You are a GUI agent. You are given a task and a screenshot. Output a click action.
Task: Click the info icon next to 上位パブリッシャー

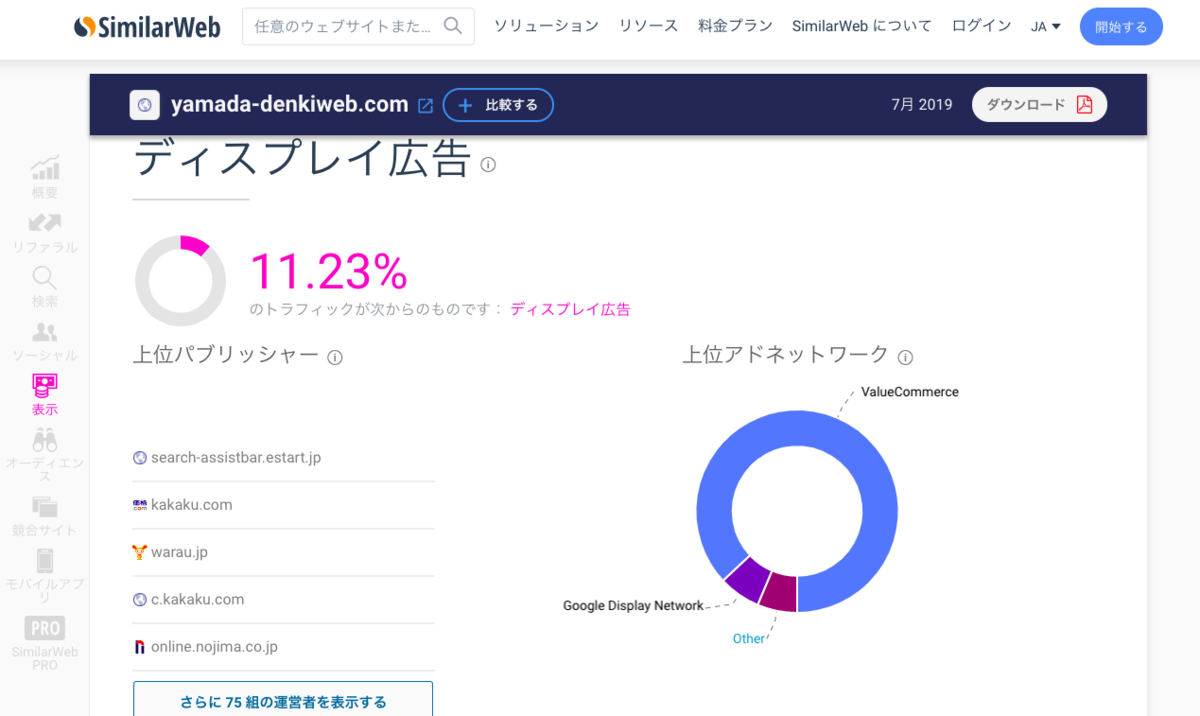tap(336, 356)
